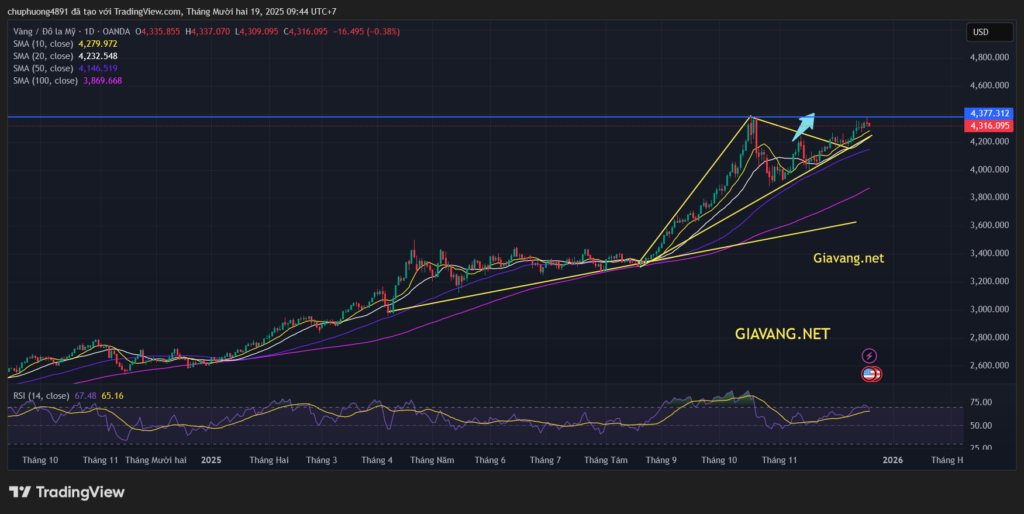Click the RSI (14, close) indicator legend

tap(41, 396)
